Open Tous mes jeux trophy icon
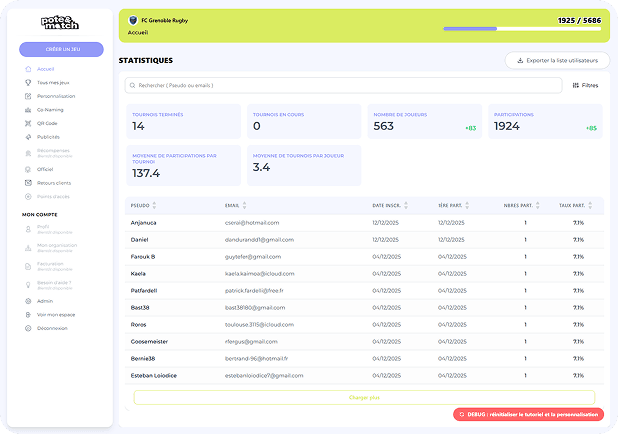This screenshot has height=434, width=618. tap(28, 83)
